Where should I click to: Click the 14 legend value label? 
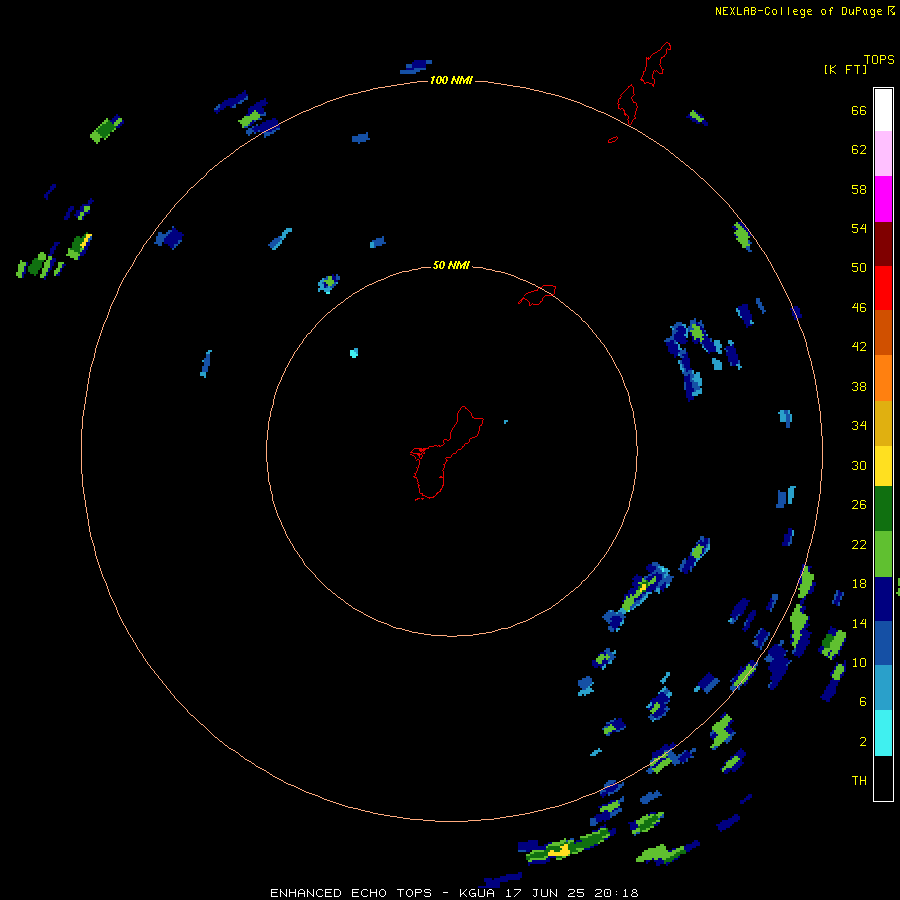[x=859, y=623]
